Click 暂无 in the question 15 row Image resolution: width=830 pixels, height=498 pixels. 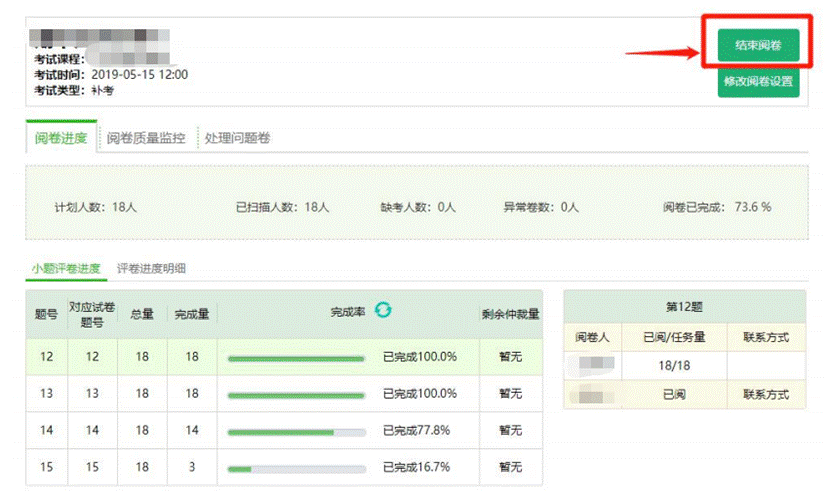point(510,468)
